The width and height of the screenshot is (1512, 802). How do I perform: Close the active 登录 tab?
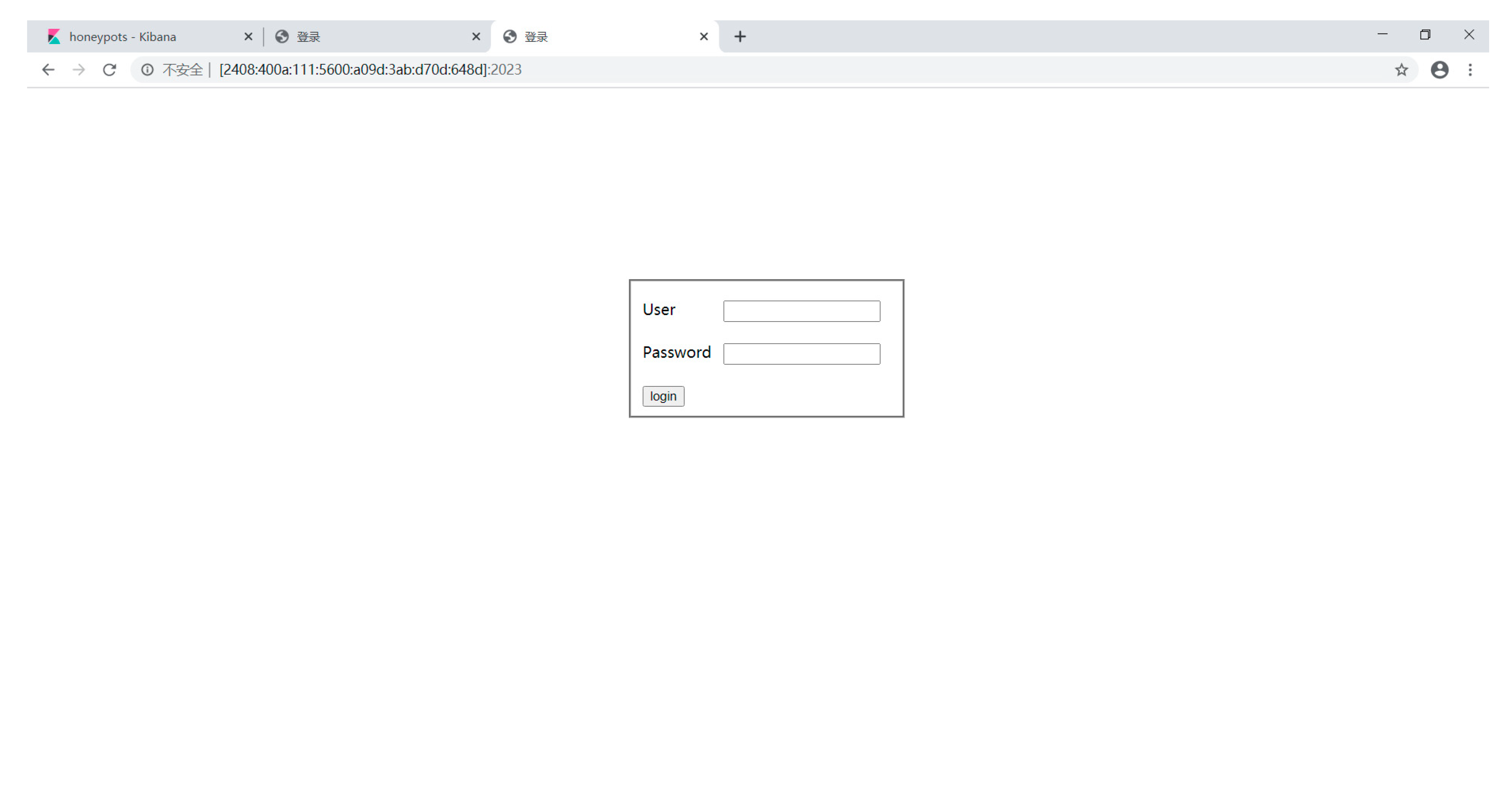click(x=704, y=36)
